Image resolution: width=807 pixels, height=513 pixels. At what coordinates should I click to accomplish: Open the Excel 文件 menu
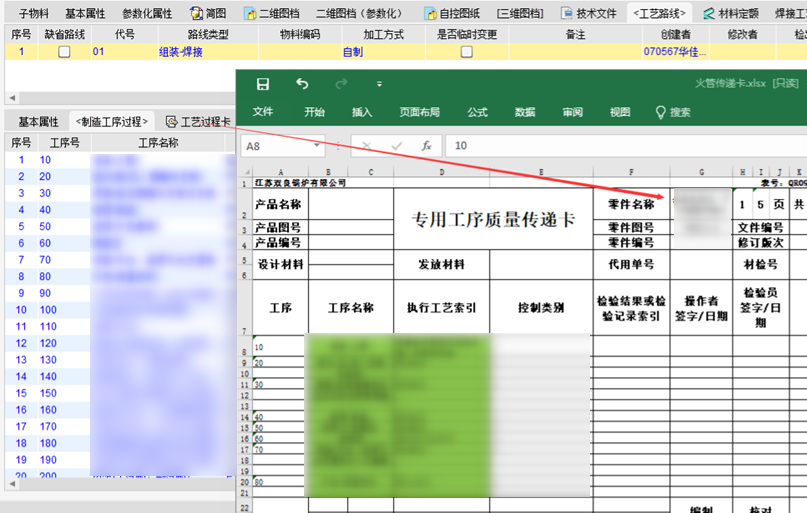pyautogui.click(x=262, y=112)
